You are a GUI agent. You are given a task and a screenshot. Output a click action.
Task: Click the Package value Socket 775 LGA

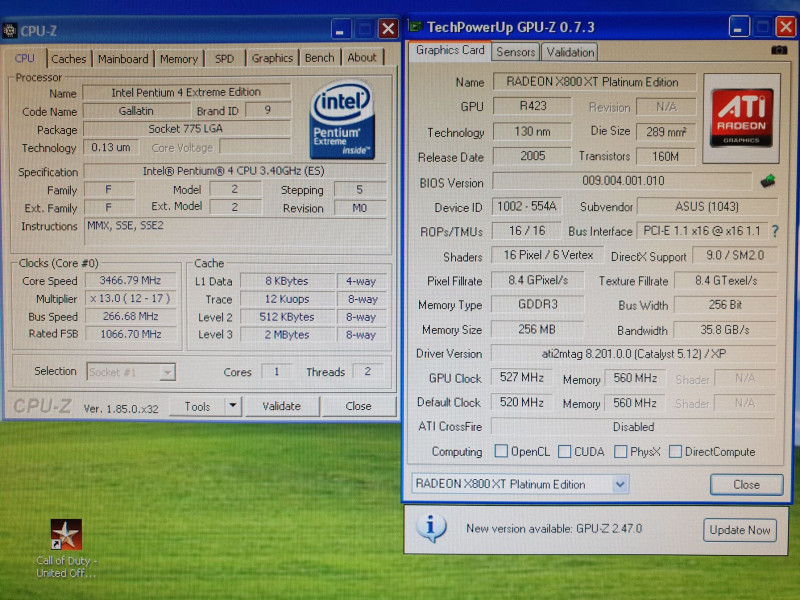point(186,129)
